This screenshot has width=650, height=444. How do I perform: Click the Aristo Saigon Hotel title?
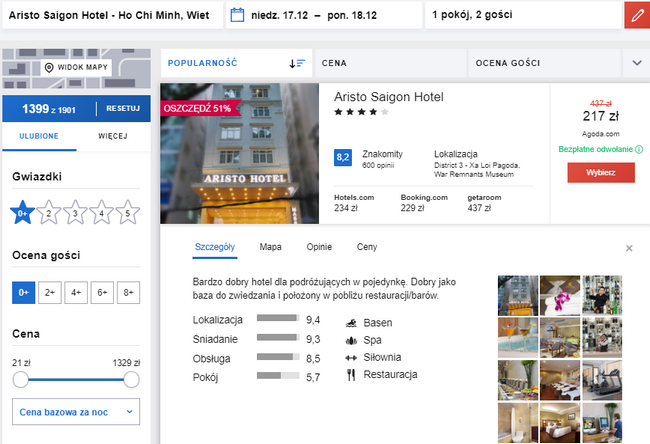[389, 97]
